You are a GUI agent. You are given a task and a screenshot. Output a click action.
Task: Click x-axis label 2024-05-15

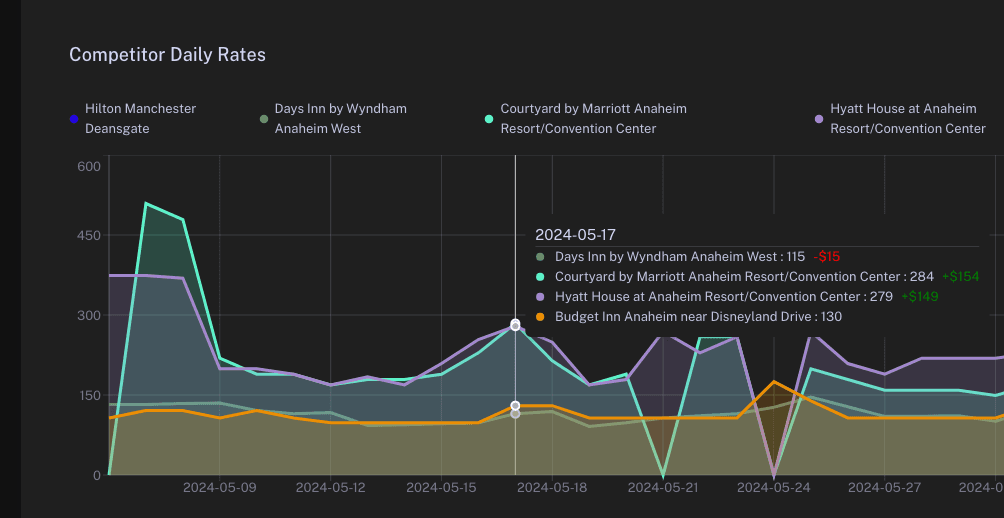pos(441,488)
